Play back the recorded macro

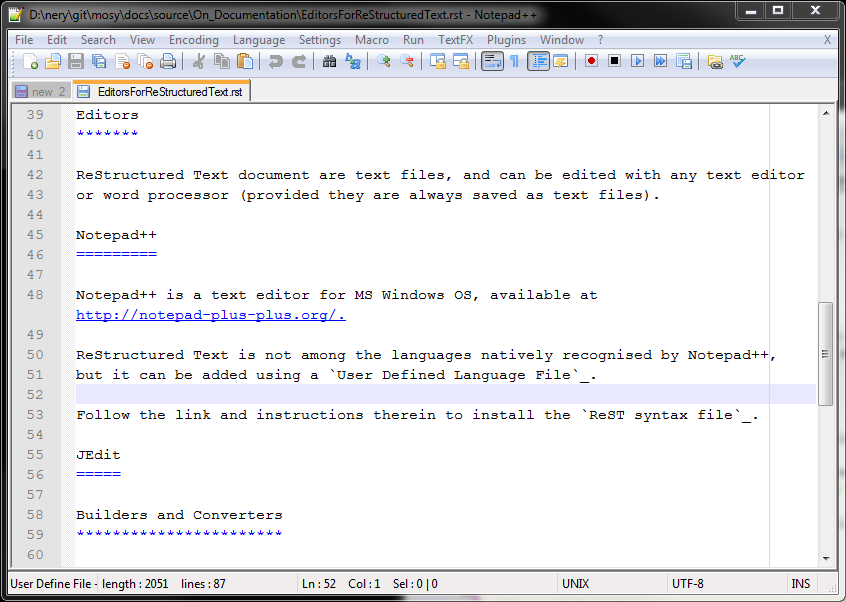(x=638, y=61)
